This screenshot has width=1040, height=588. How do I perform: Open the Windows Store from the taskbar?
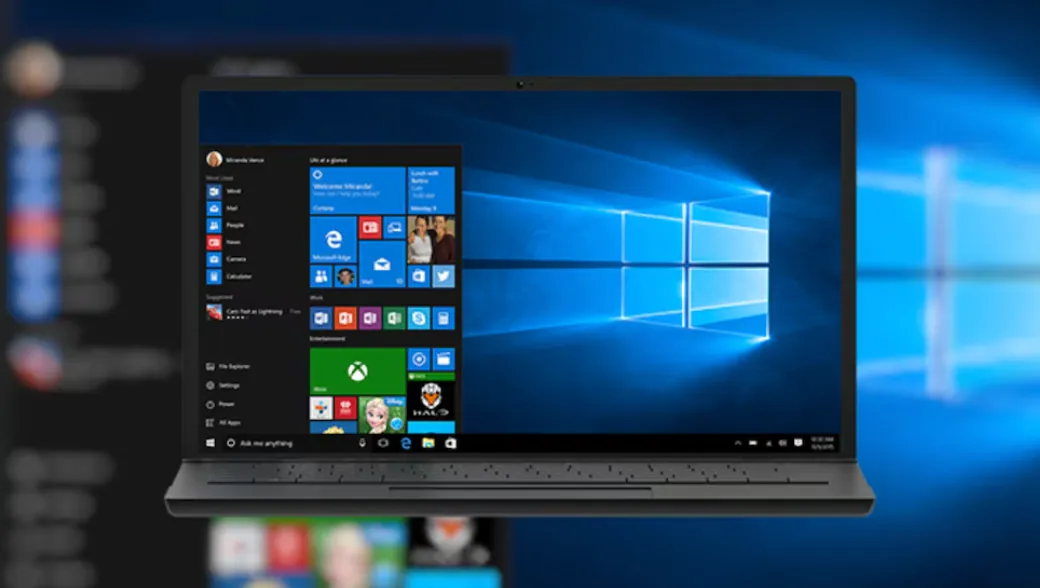click(x=449, y=441)
